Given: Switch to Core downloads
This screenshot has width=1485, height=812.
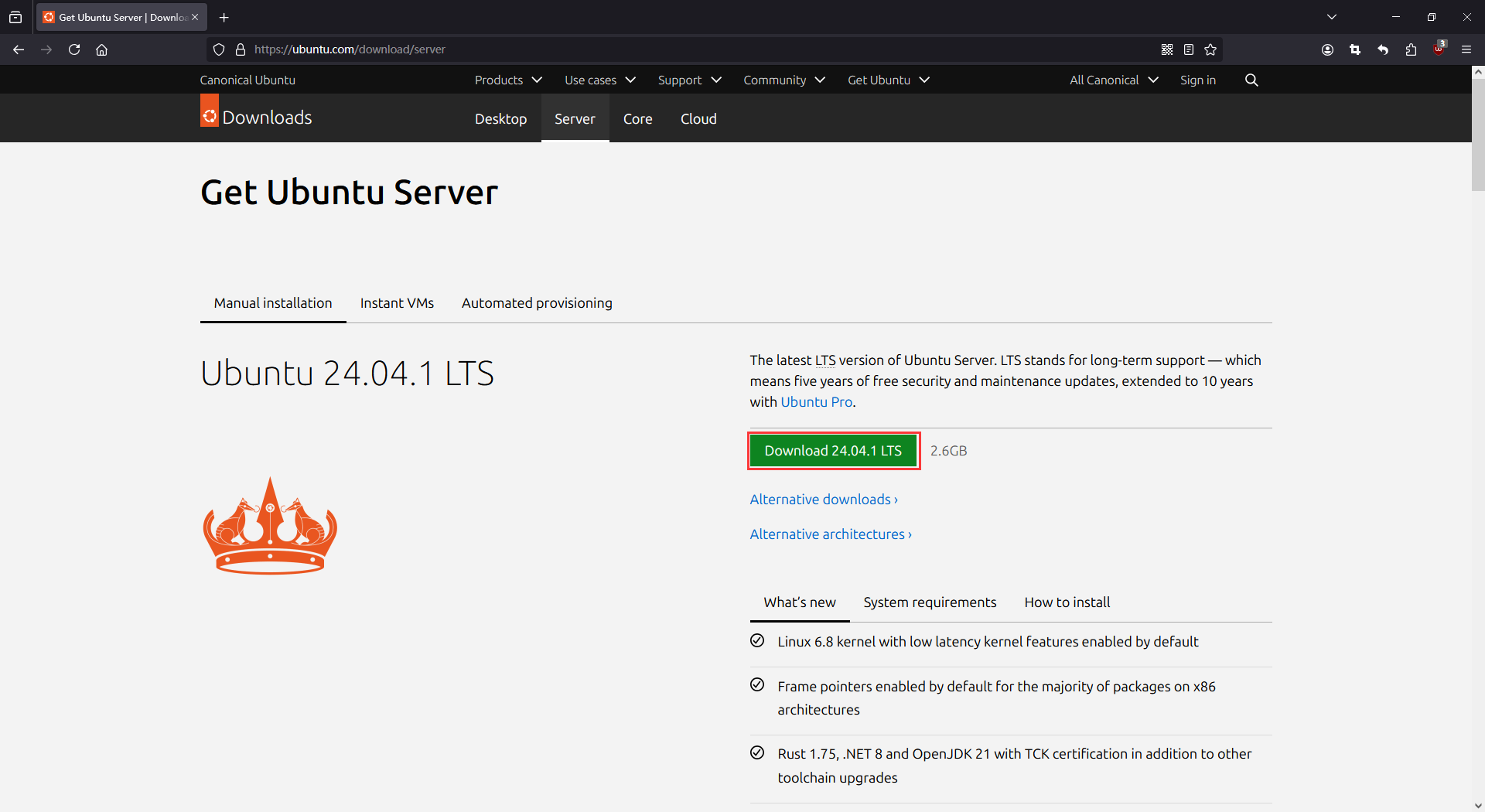Looking at the screenshot, I should [x=638, y=118].
